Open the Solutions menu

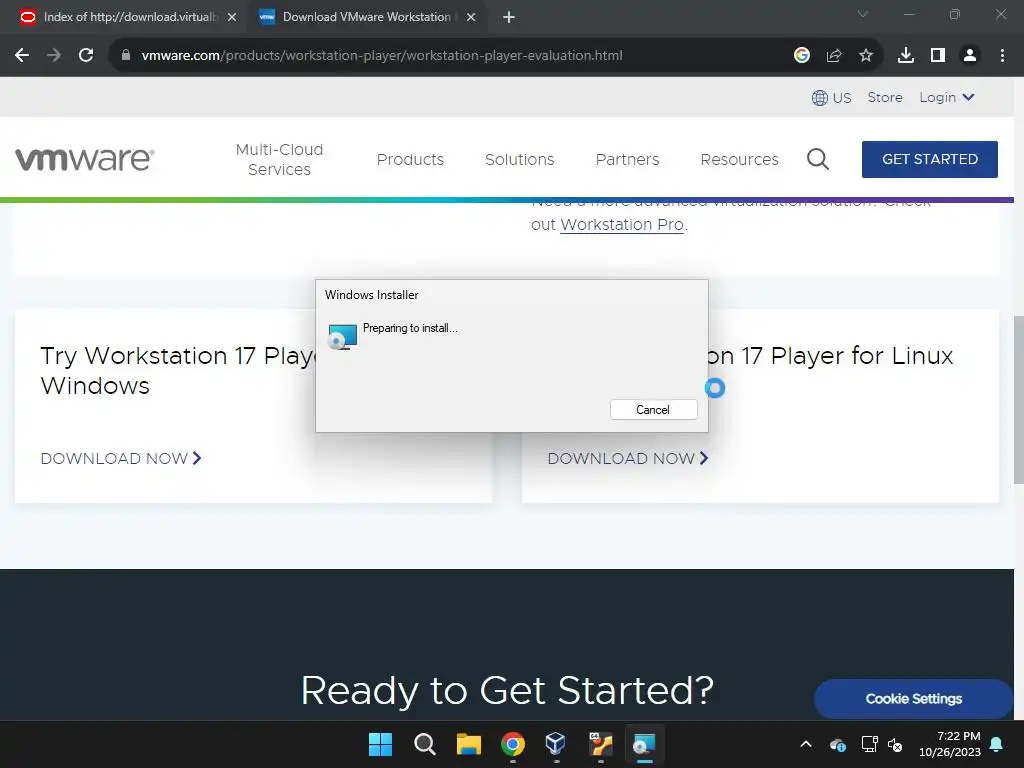click(x=519, y=159)
